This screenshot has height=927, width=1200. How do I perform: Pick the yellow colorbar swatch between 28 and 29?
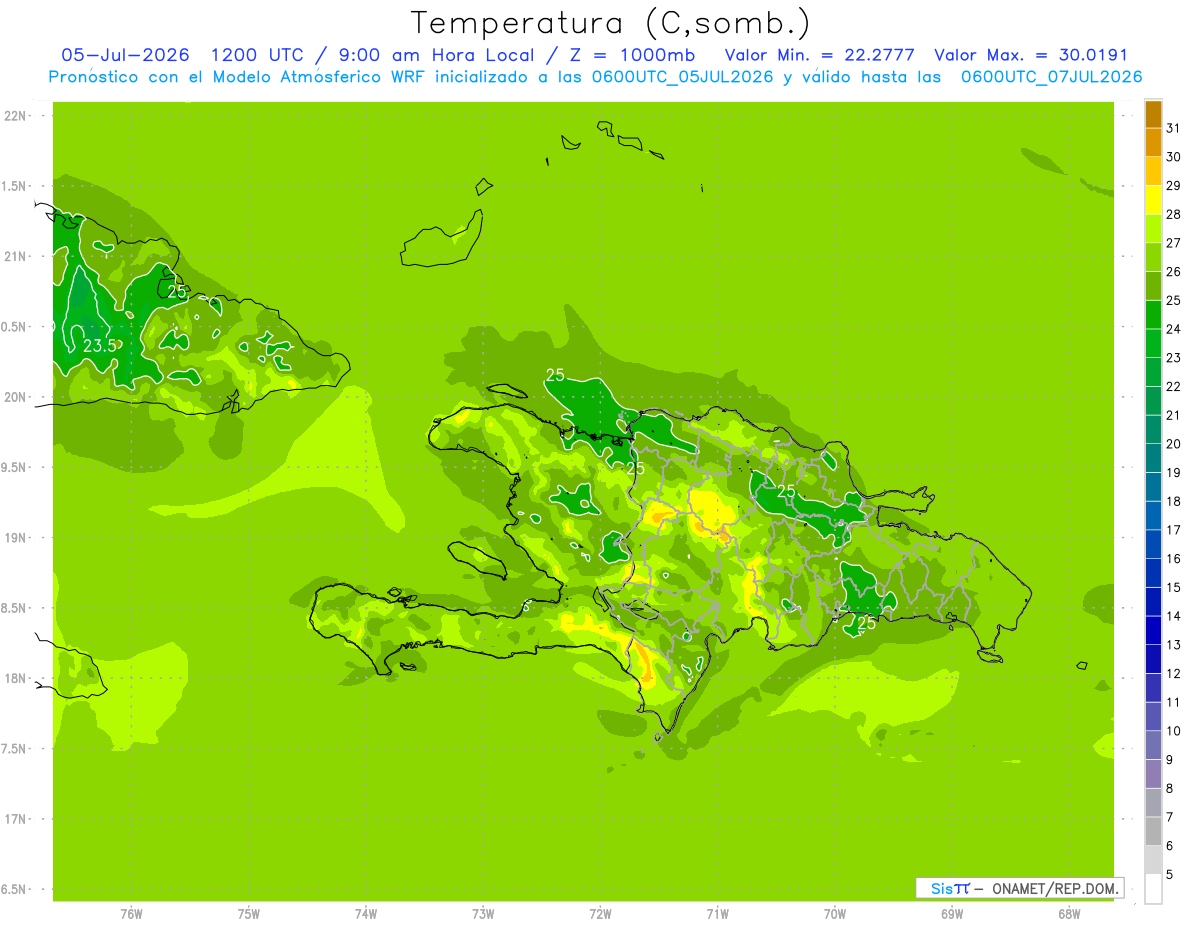click(x=1153, y=199)
